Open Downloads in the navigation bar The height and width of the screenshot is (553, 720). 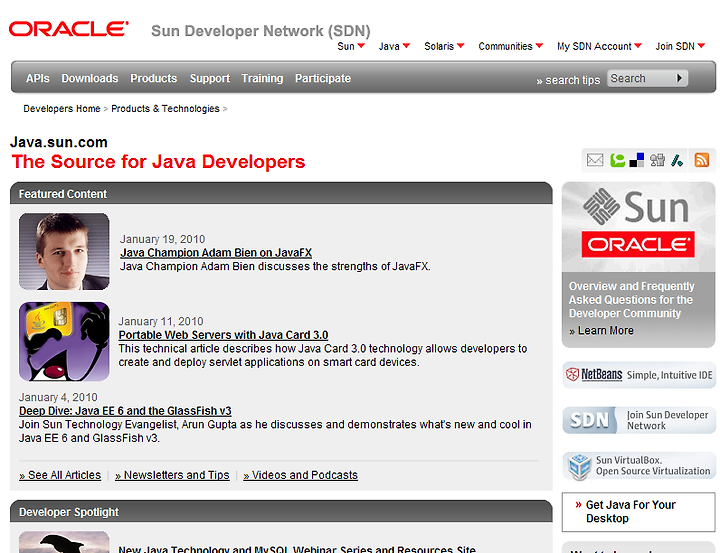(x=90, y=79)
